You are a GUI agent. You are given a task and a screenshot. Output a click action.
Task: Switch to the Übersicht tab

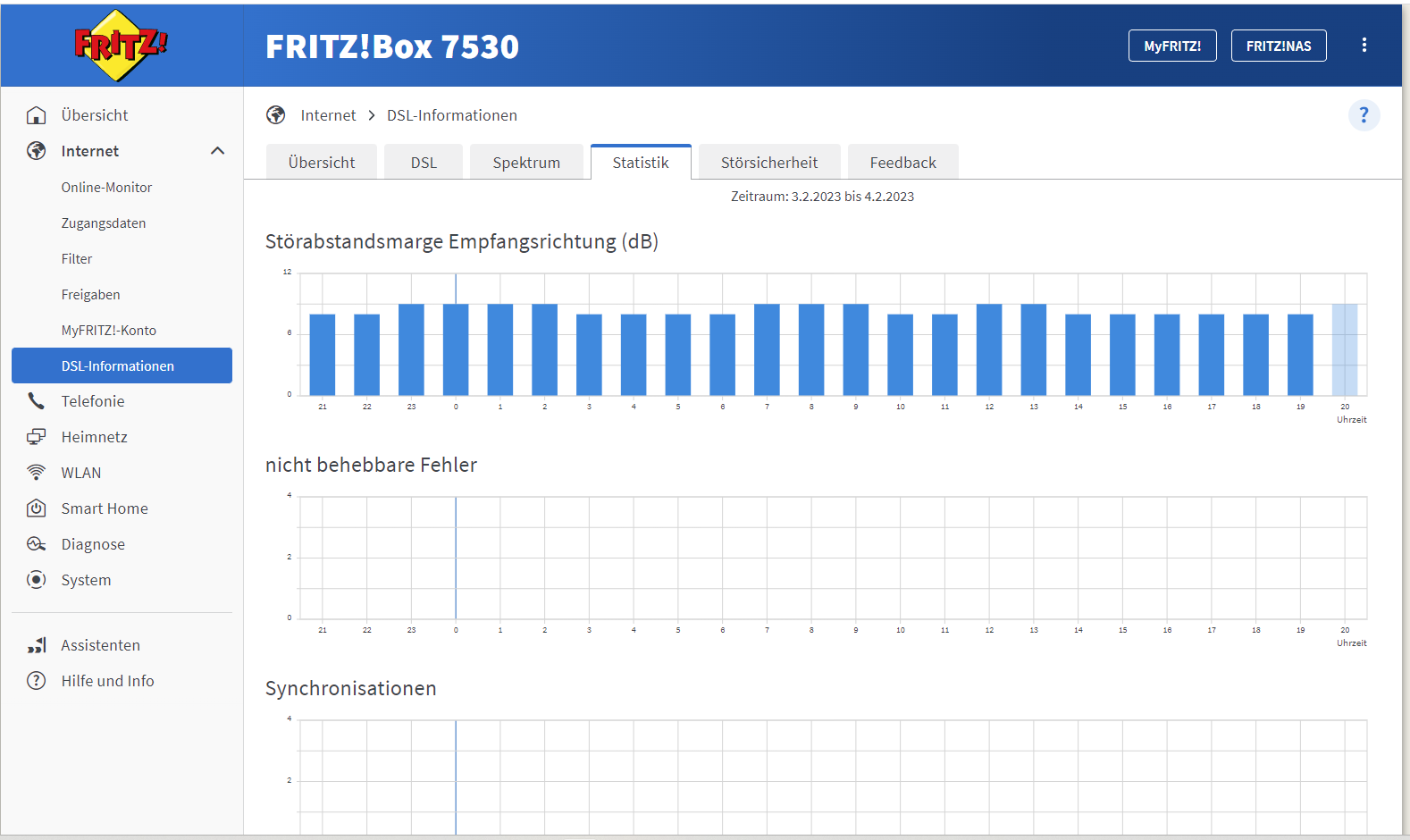[x=322, y=162]
